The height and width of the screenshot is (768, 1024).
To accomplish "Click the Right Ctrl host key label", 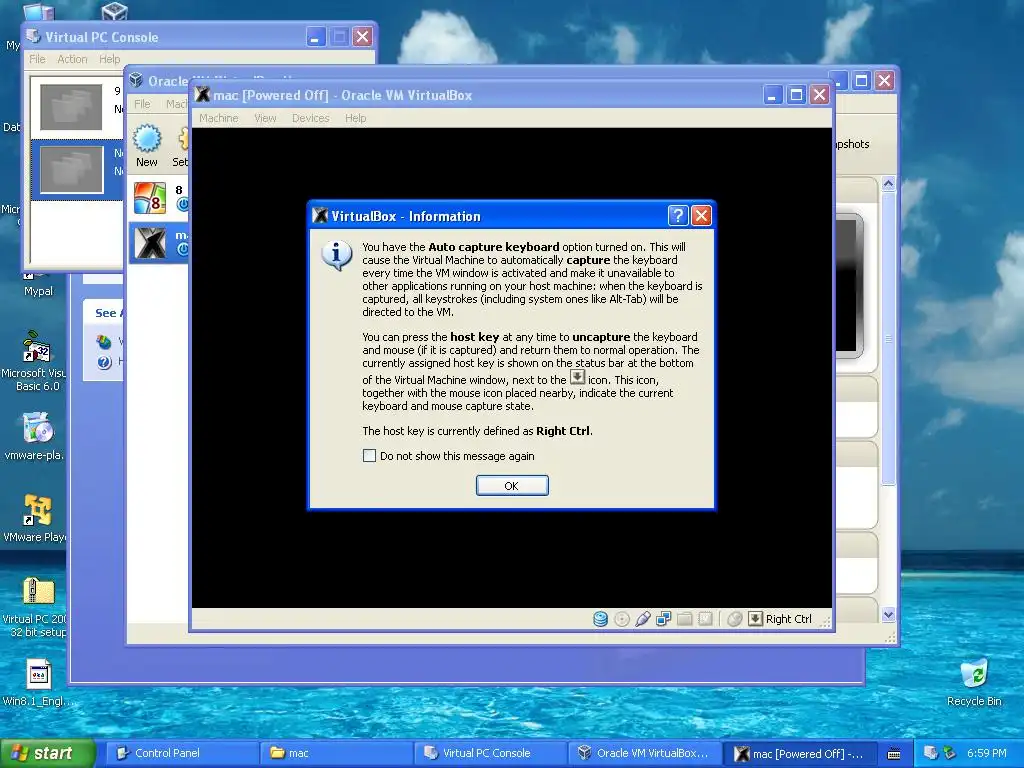I will point(789,619).
